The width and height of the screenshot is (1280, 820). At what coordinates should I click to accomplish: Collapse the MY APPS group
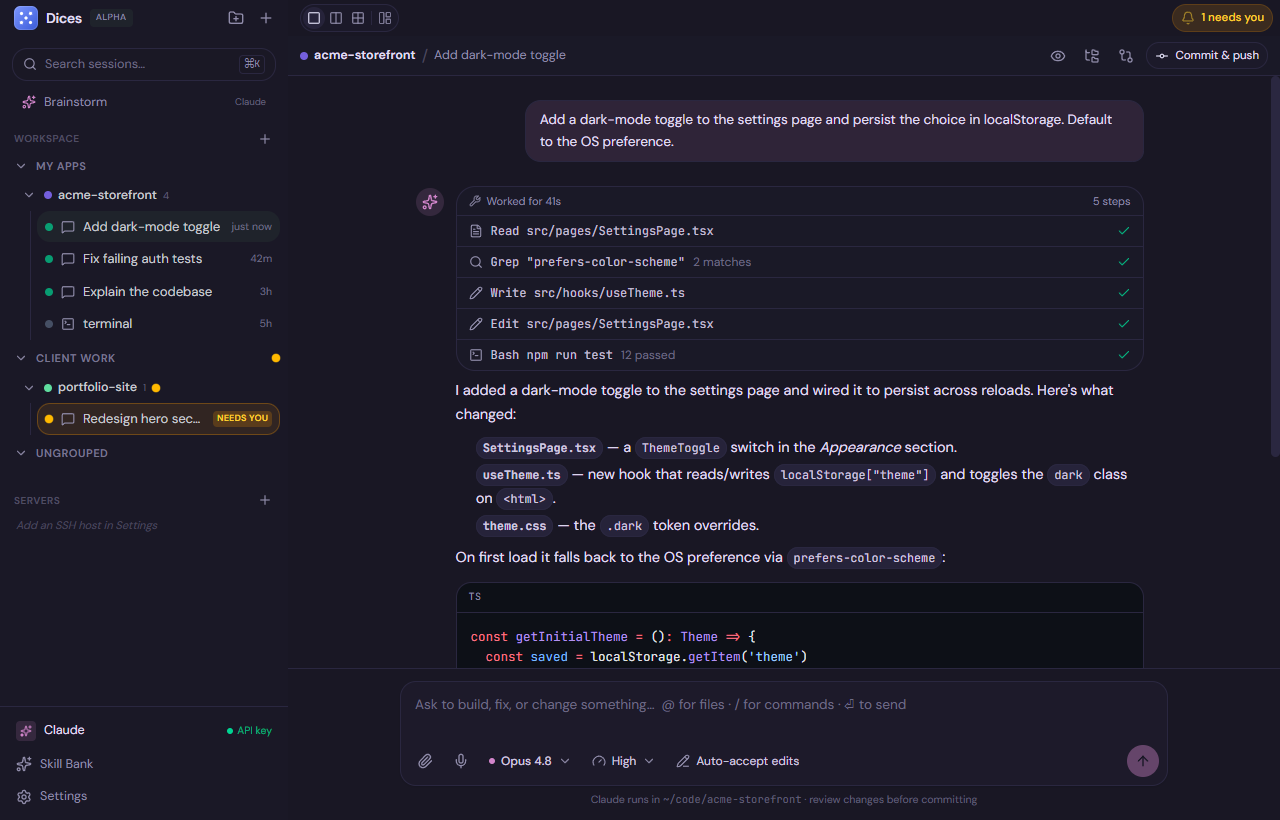(22, 166)
